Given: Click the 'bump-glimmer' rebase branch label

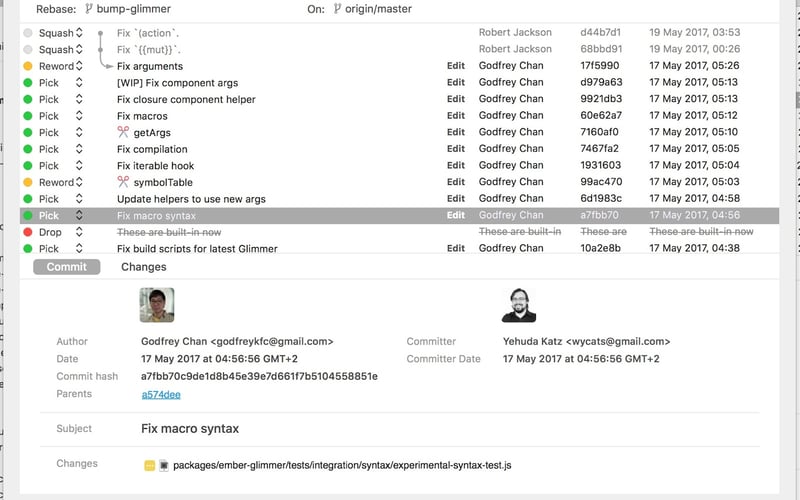Looking at the screenshot, I should (x=134, y=9).
